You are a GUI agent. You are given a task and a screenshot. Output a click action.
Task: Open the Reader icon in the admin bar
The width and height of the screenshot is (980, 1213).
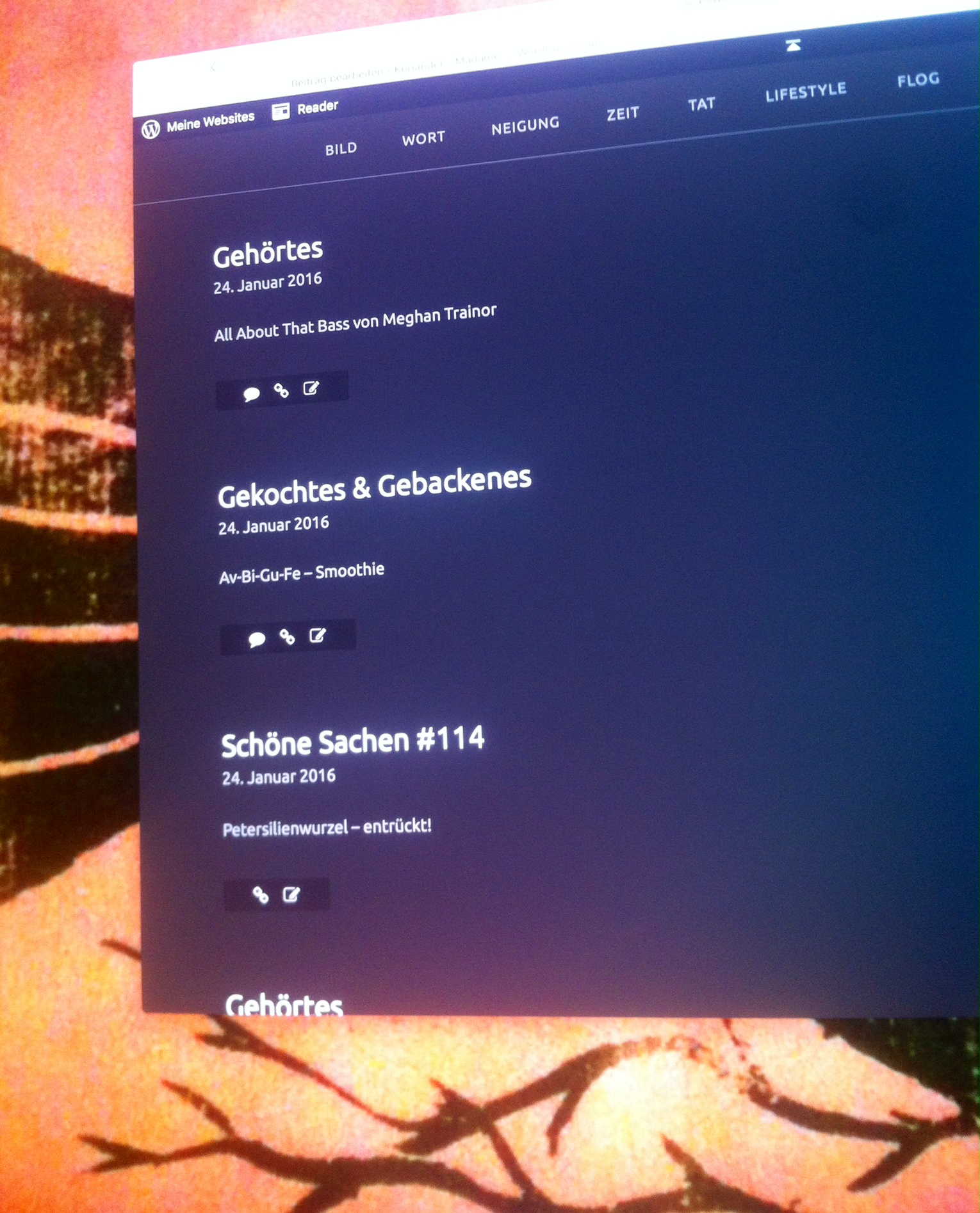pos(281,111)
